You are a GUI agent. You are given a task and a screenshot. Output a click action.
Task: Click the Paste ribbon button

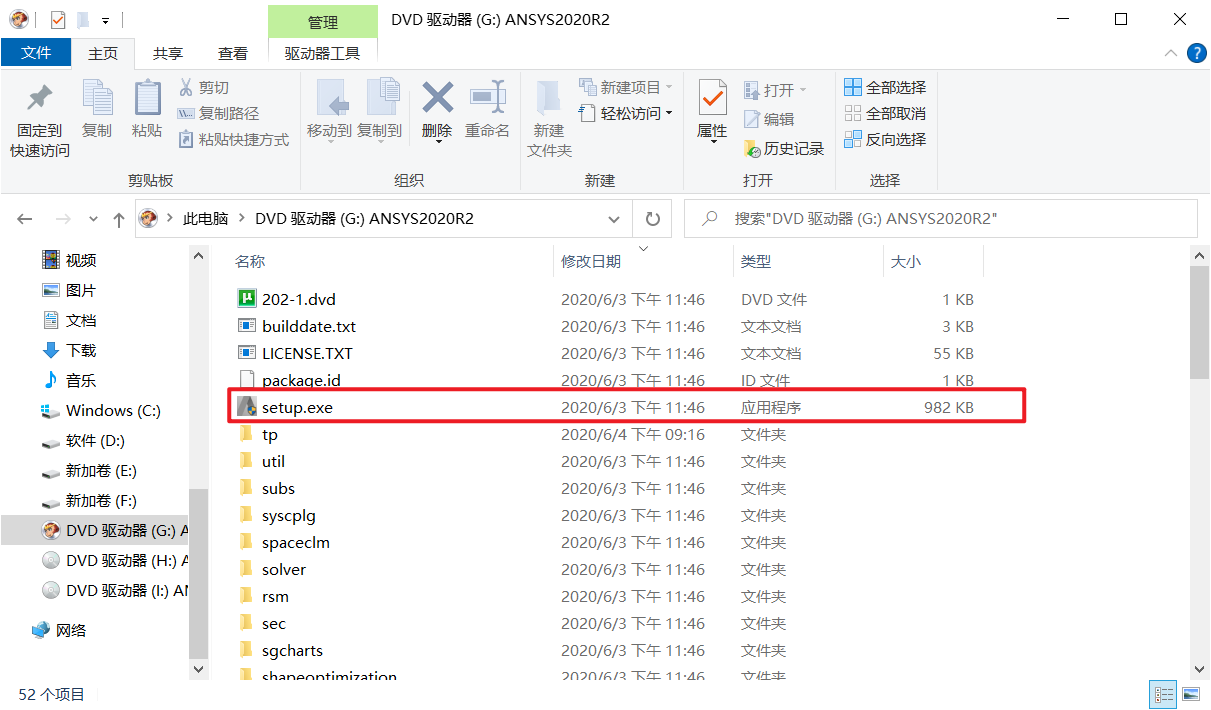click(147, 109)
